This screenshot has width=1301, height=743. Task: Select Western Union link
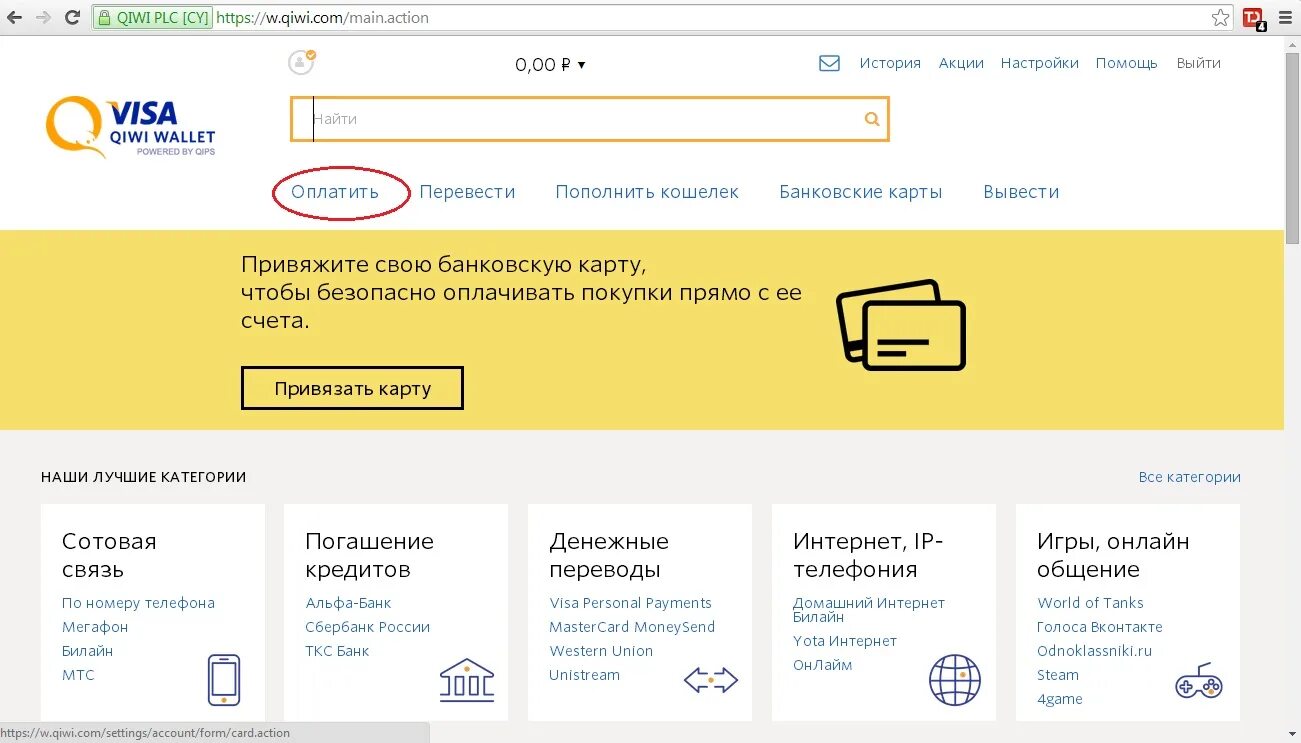pyautogui.click(x=601, y=651)
